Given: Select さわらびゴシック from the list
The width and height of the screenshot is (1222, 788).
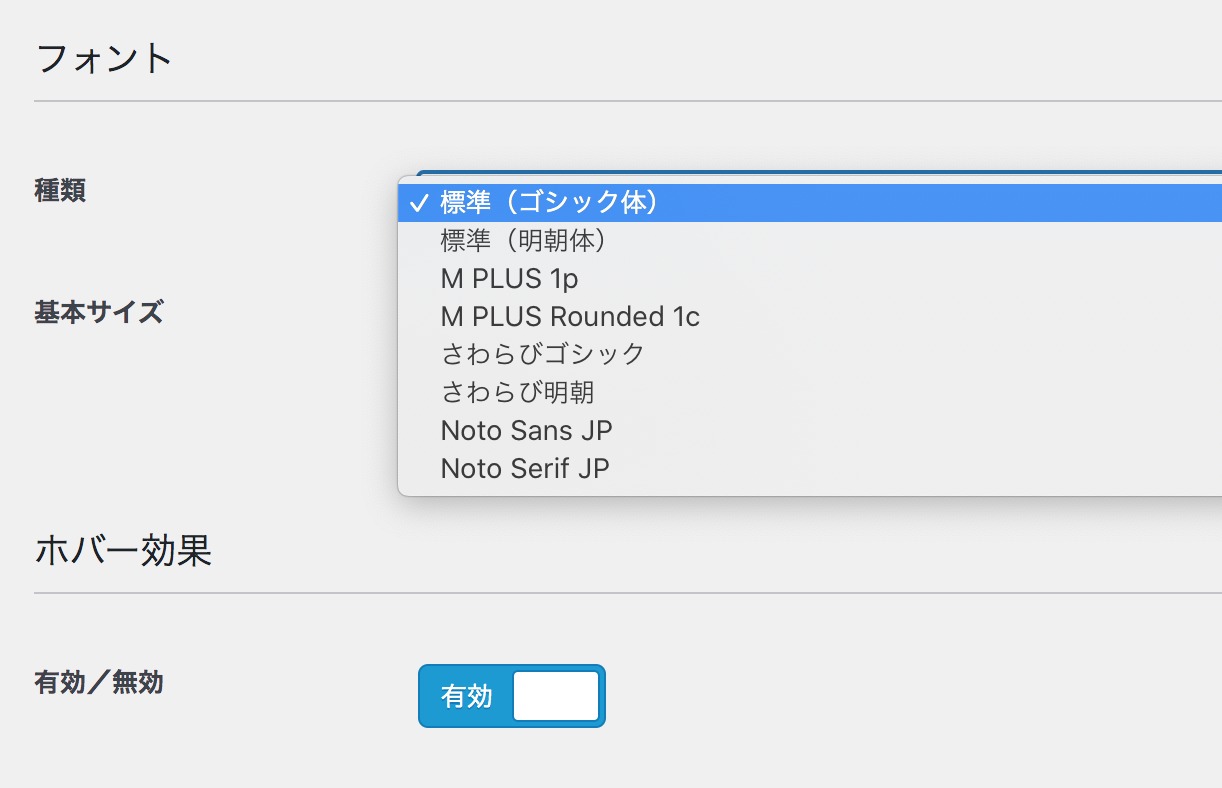Looking at the screenshot, I should tap(543, 354).
